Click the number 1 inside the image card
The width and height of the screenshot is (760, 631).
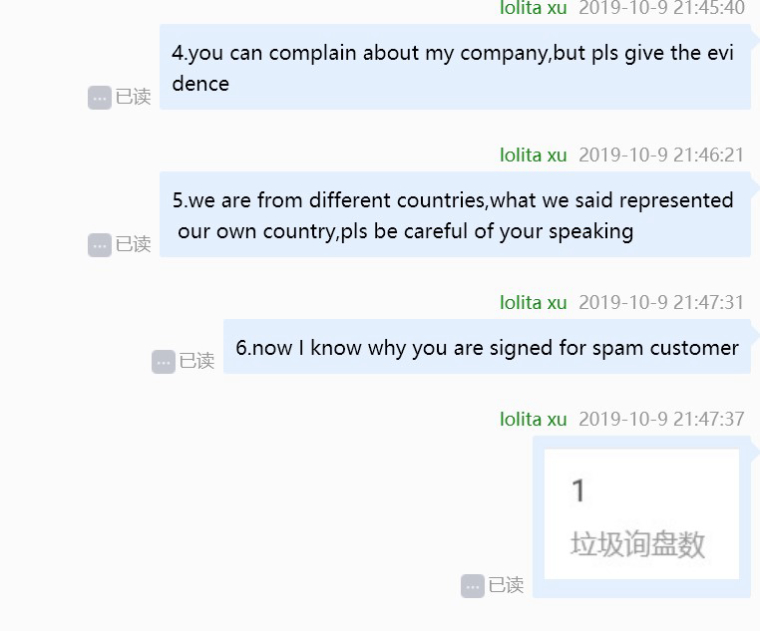coord(578,490)
